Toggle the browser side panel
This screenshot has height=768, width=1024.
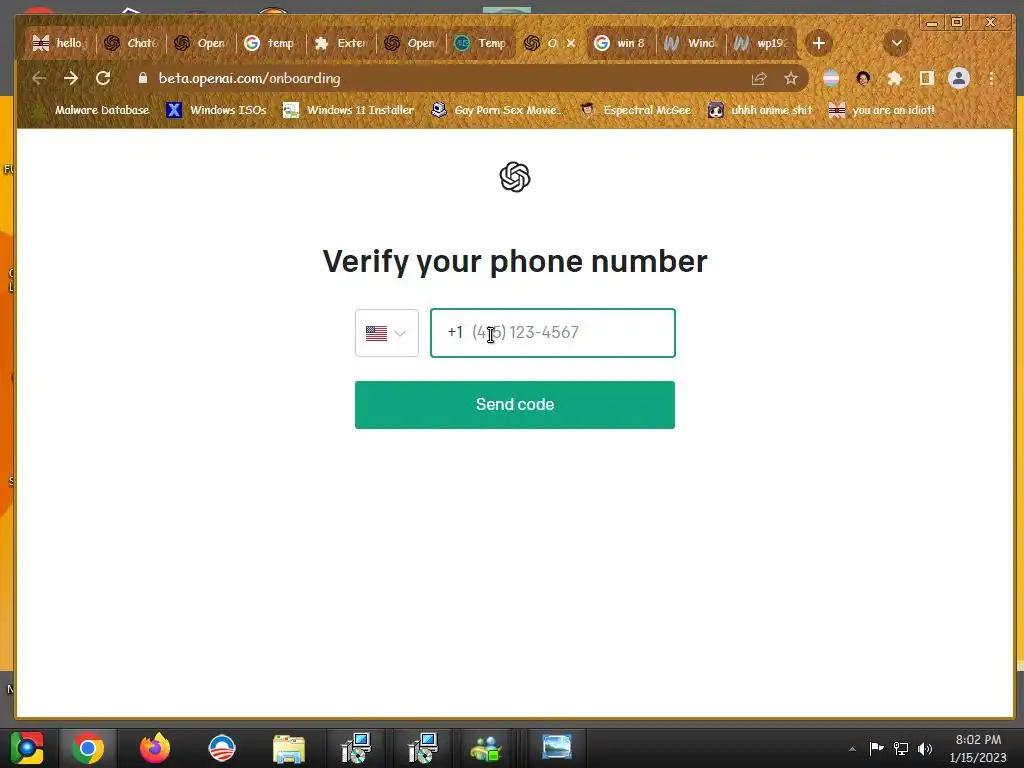click(x=927, y=79)
